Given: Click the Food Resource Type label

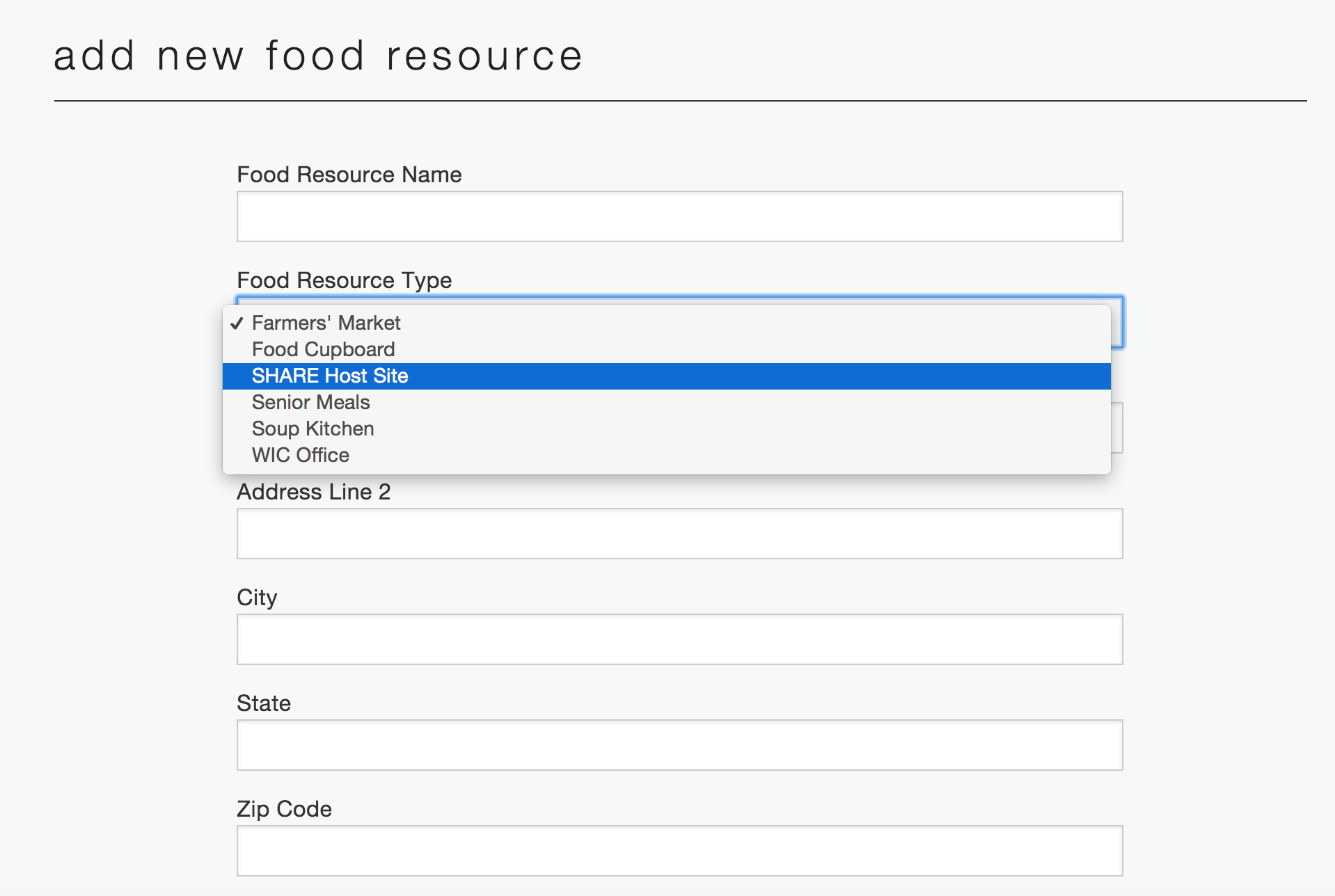Looking at the screenshot, I should (344, 280).
